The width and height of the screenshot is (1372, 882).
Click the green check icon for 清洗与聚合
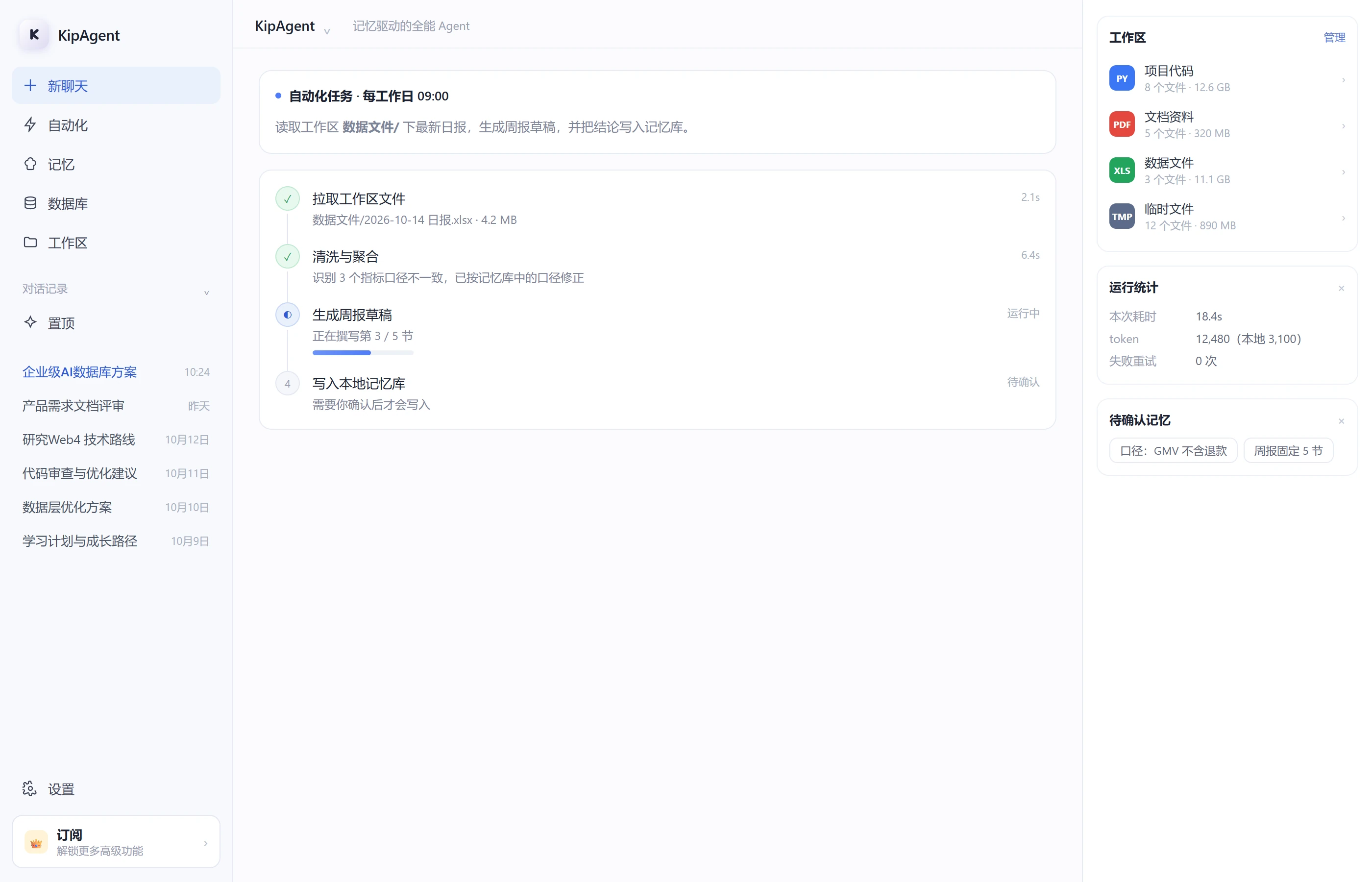click(288, 257)
